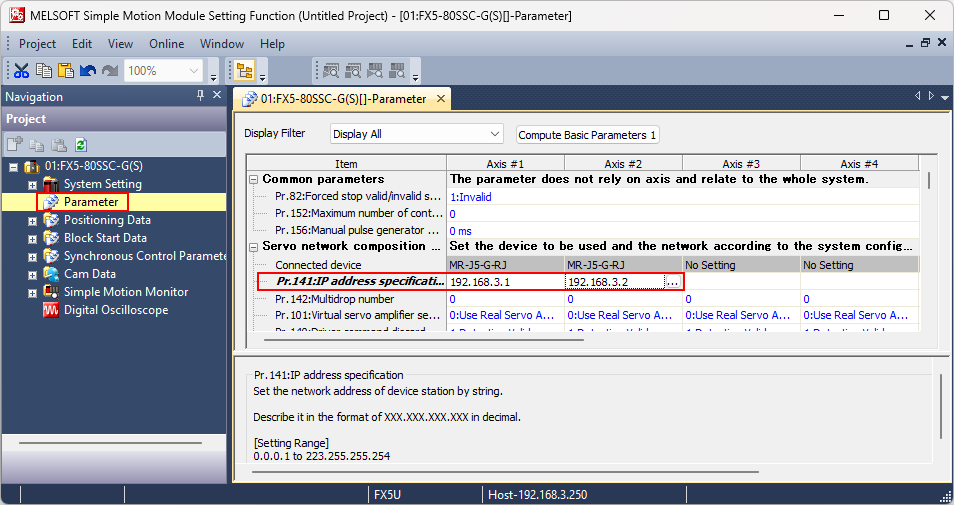Collapse the Common parameters group
This screenshot has width=954, height=505.
click(253, 179)
